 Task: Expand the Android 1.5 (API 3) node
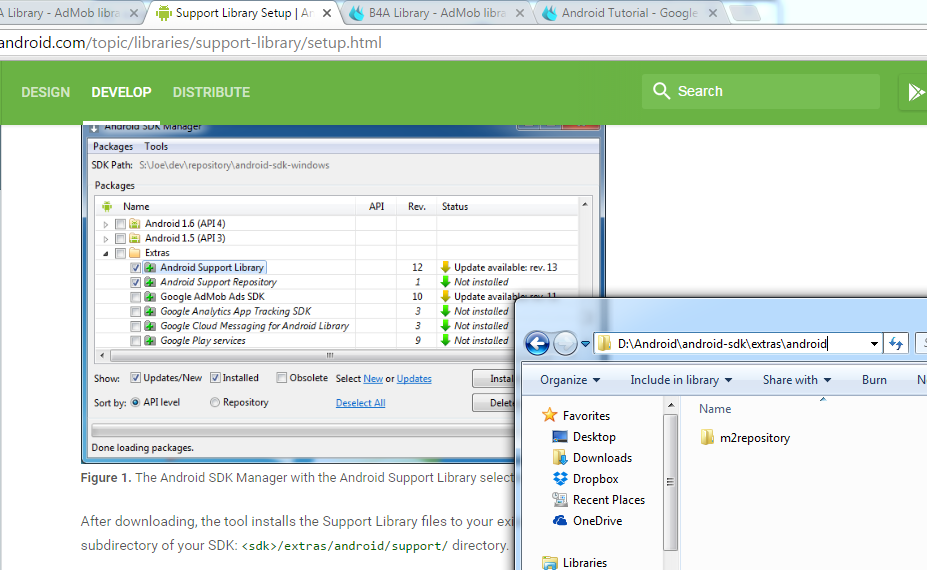[x=106, y=239]
